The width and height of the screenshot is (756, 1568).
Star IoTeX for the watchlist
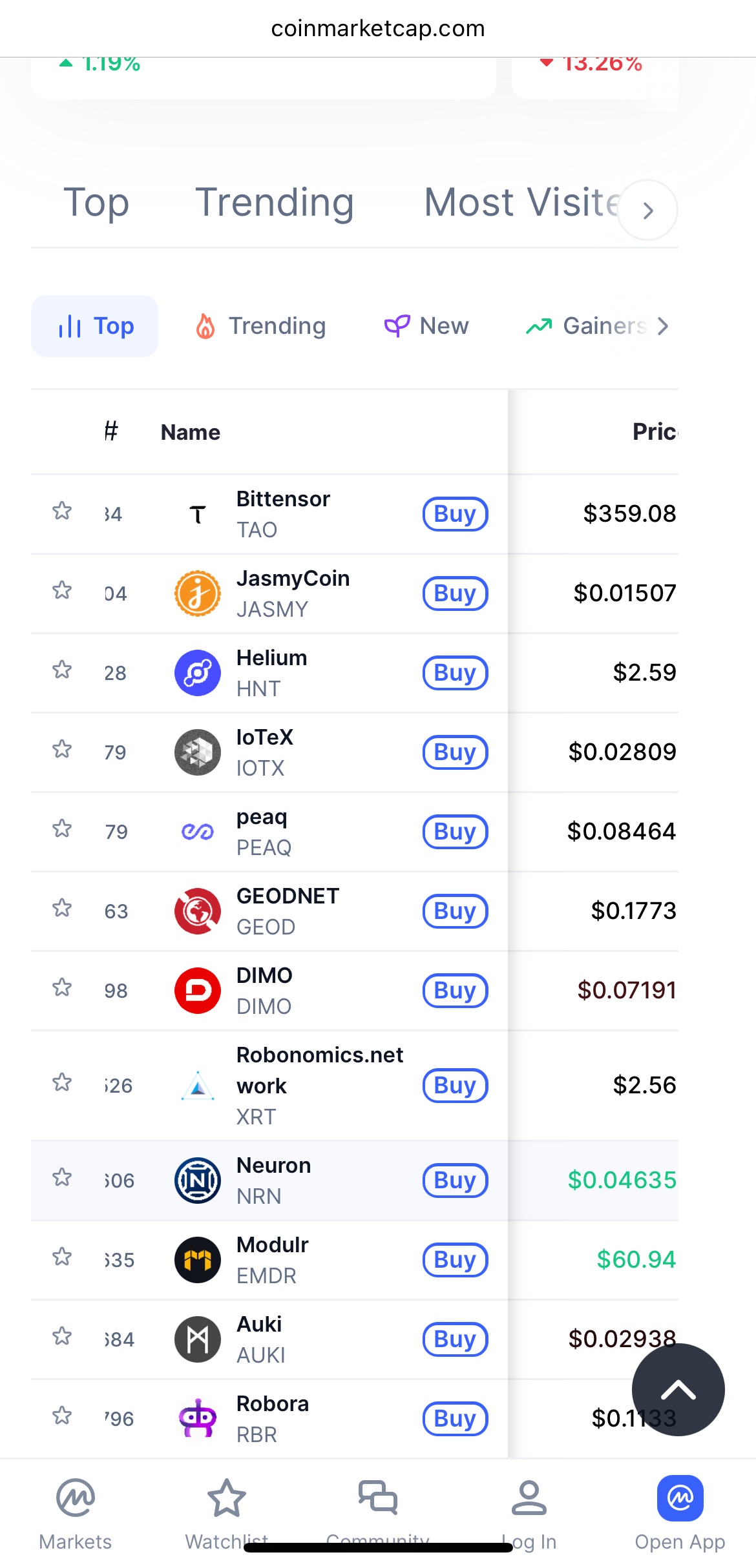62,749
